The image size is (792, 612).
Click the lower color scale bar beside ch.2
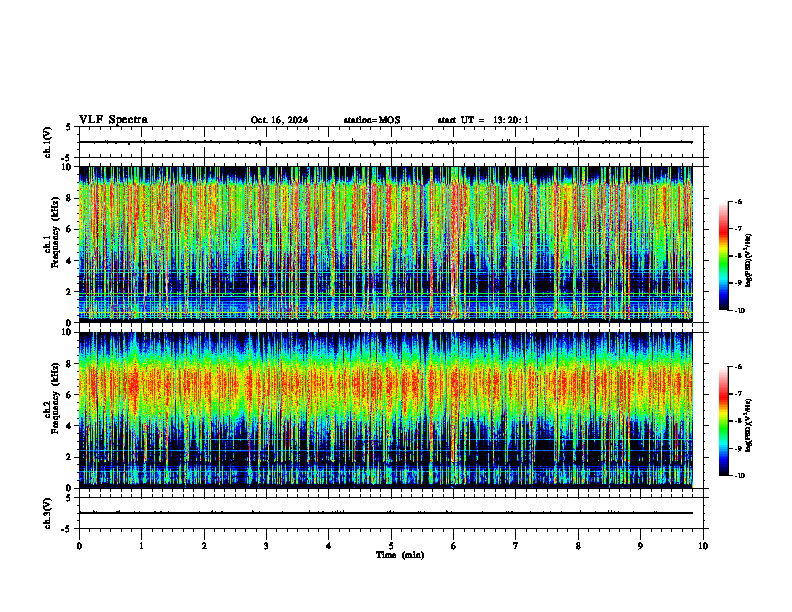723,421
